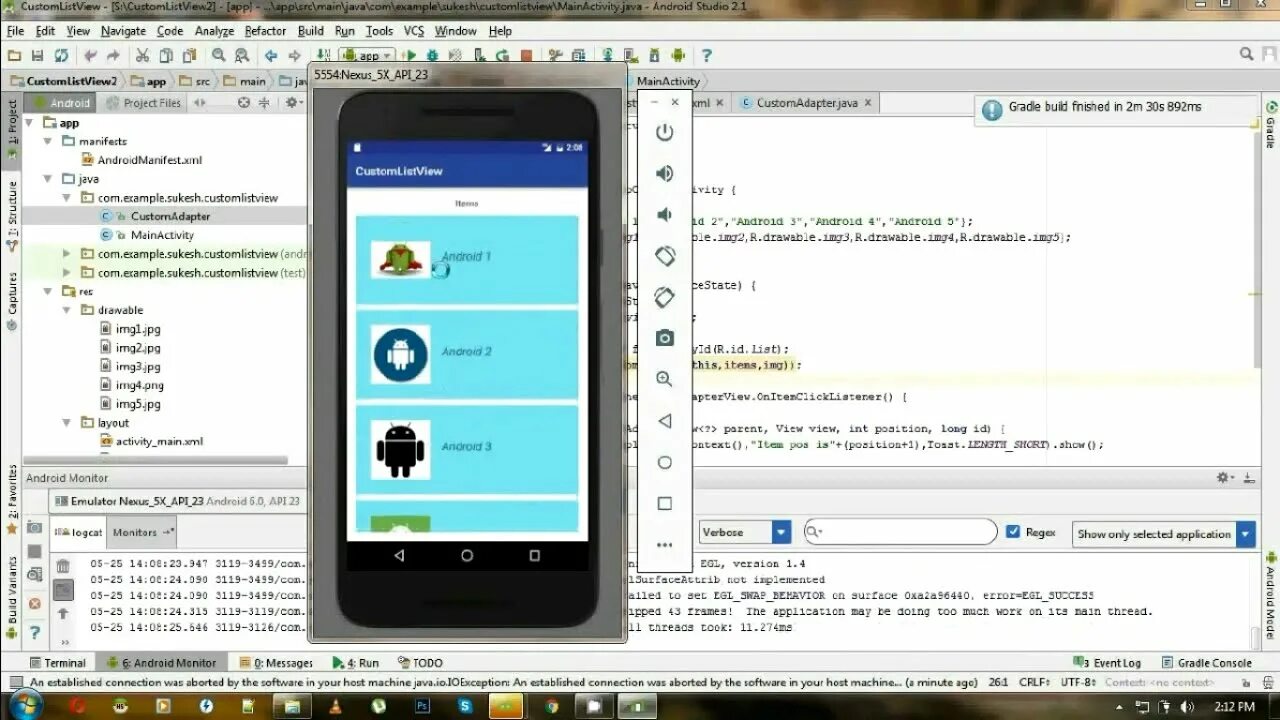Open the Terminal tool tab
The width and height of the screenshot is (1280, 720).
57,662
